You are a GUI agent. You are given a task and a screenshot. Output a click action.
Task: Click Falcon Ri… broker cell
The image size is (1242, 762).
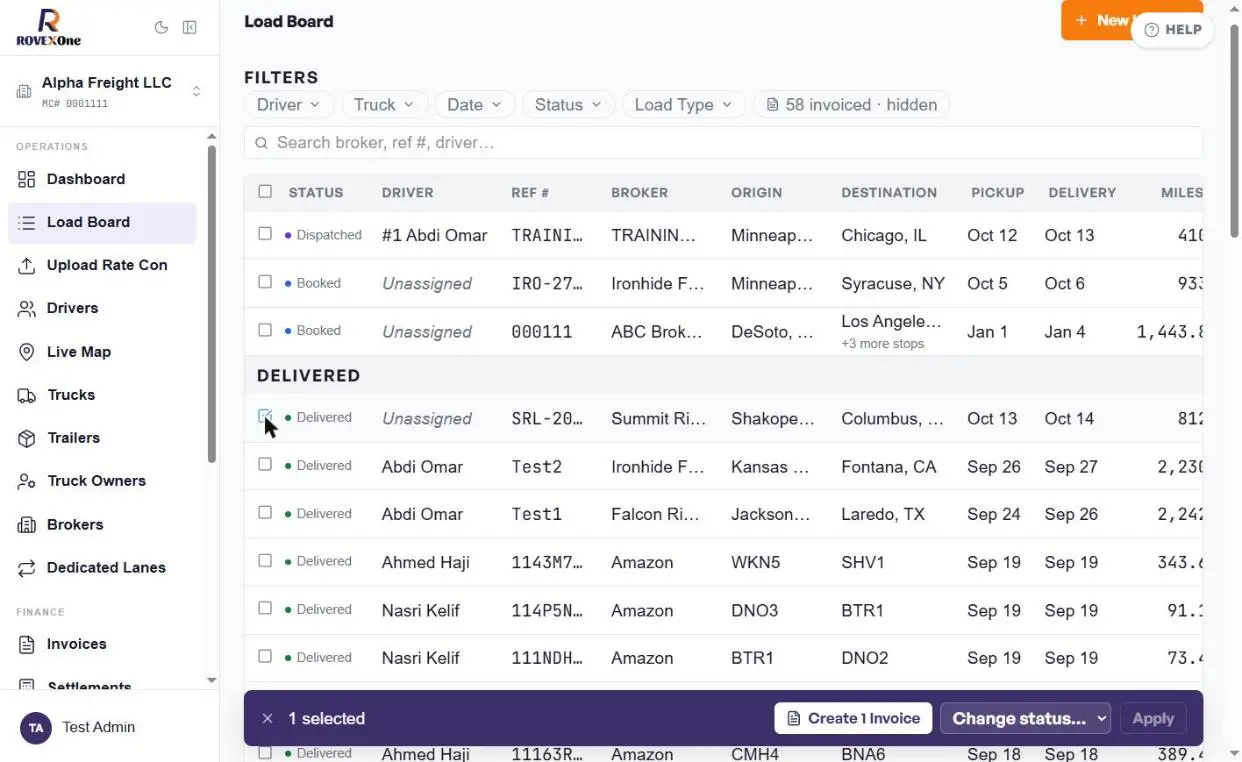[x=655, y=514]
